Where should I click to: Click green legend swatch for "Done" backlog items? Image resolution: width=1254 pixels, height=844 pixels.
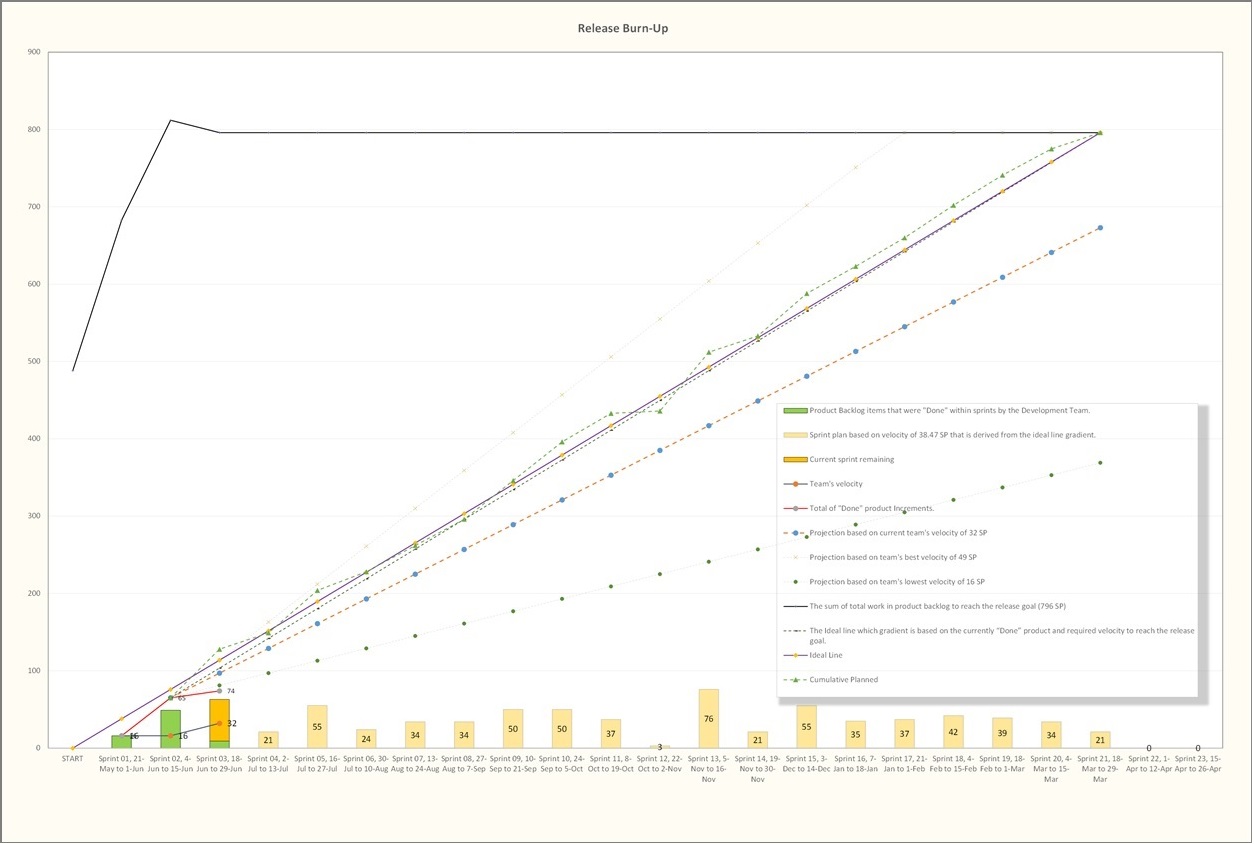click(795, 411)
